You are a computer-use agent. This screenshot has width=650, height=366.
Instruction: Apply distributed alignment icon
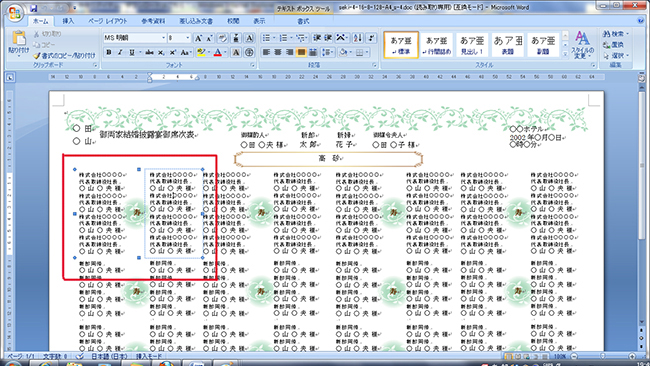(x=313, y=52)
